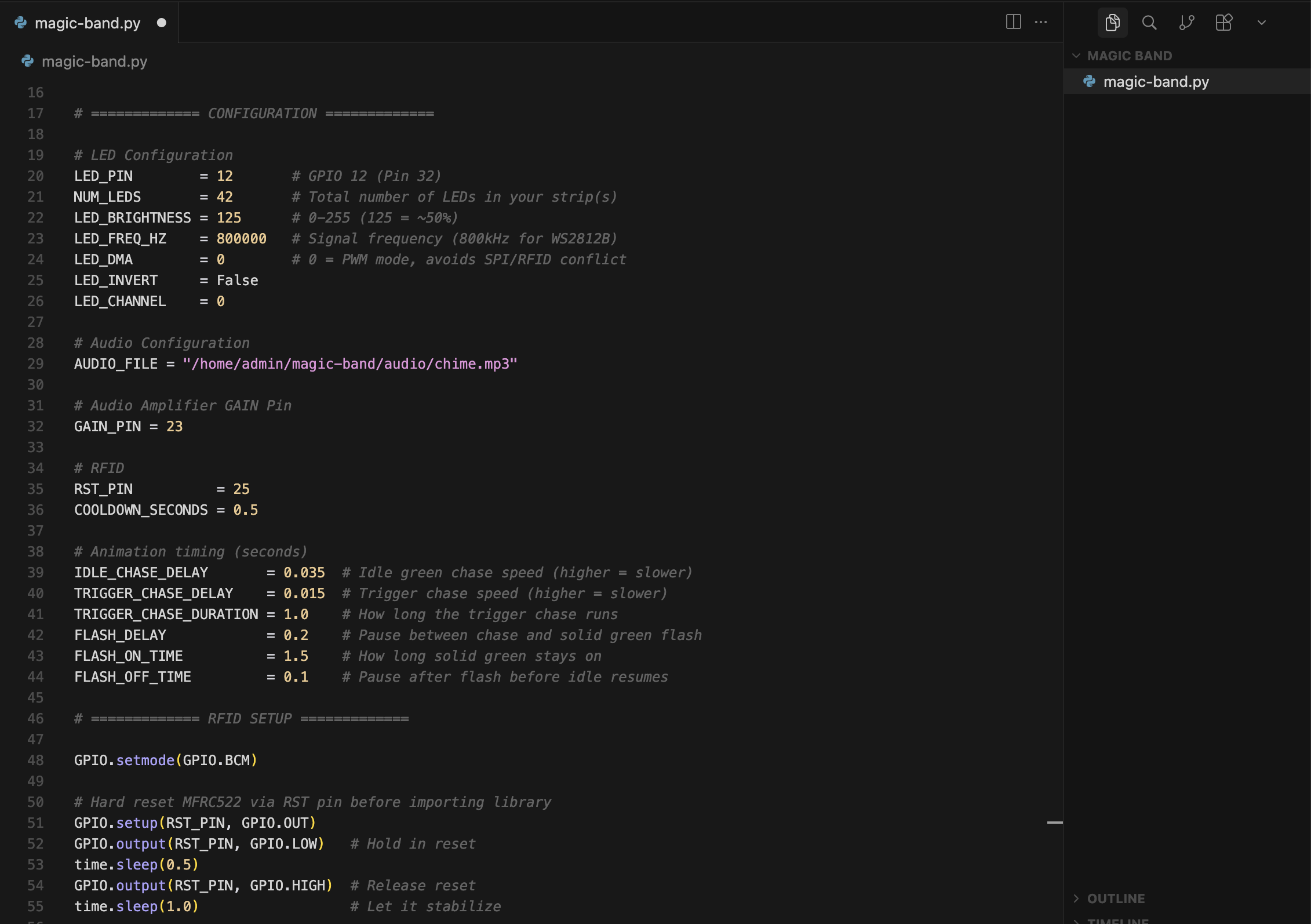Click the Python icon beside magic-band.py in Explorer
The width and height of the screenshot is (1311, 924).
[x=1090, y=81]
